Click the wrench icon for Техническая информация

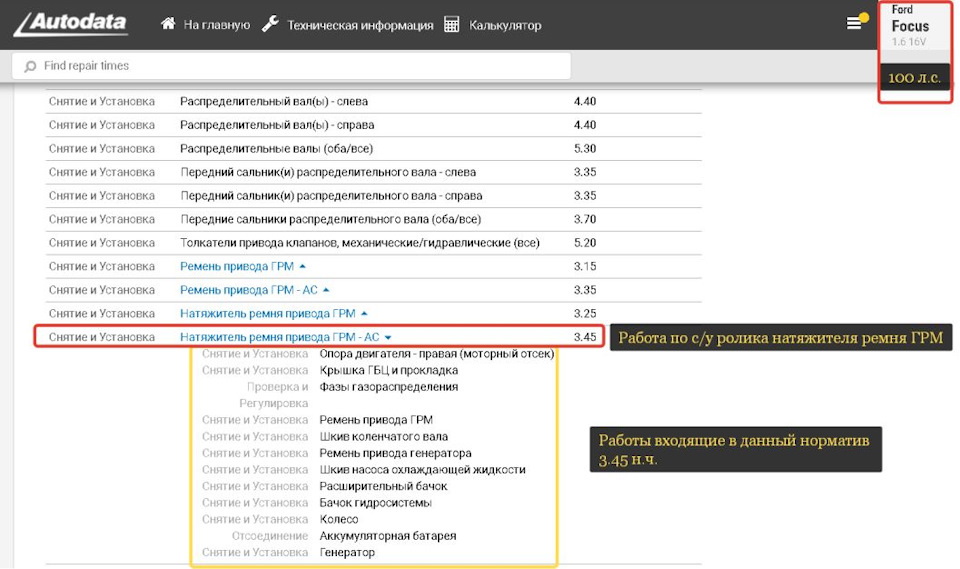270,24
